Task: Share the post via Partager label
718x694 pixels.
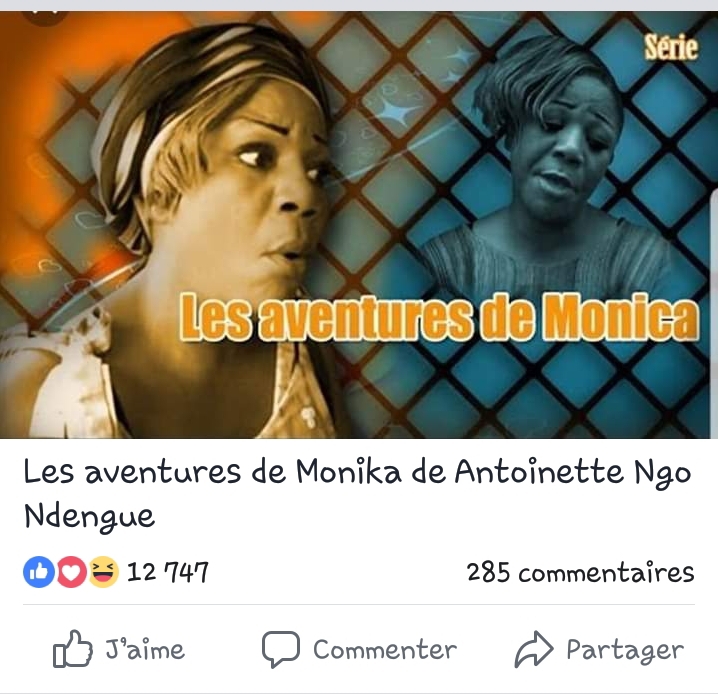Action: (x=625, y=650)
